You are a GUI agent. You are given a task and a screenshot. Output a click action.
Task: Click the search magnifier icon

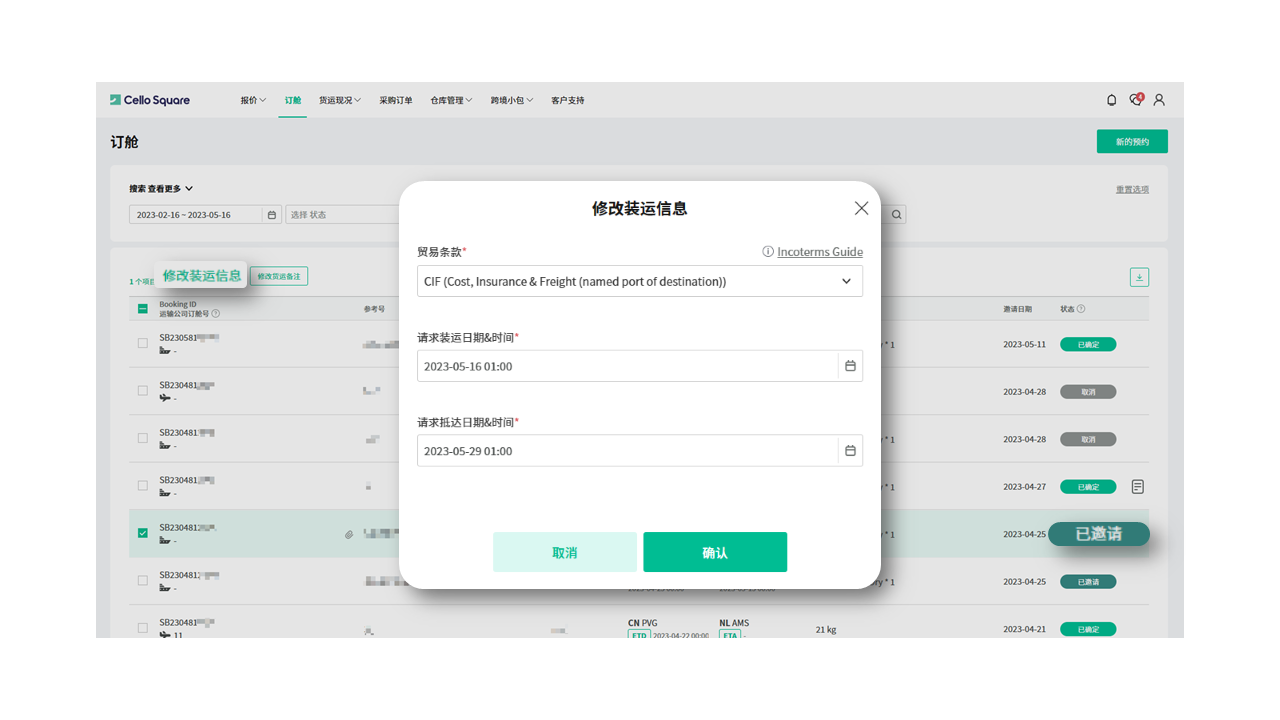897,214
